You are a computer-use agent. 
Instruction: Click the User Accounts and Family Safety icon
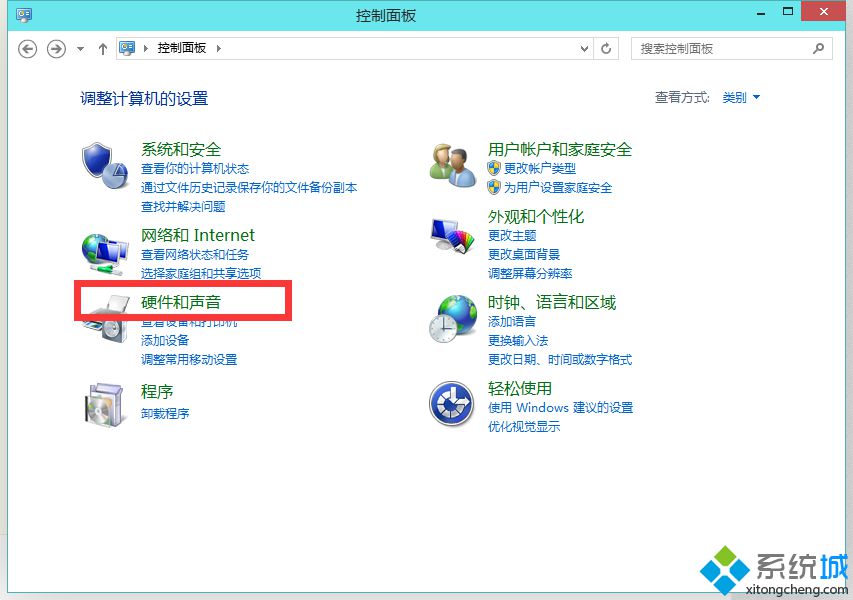tap(451, 166)
